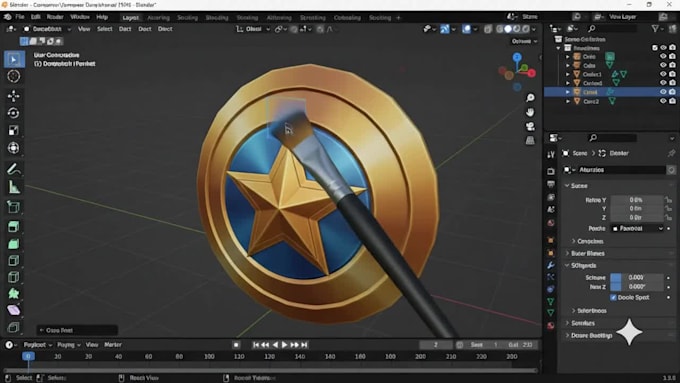Open the Select menu in viewport header
This screenshot has width=680, height=383.
coord(105,29)
